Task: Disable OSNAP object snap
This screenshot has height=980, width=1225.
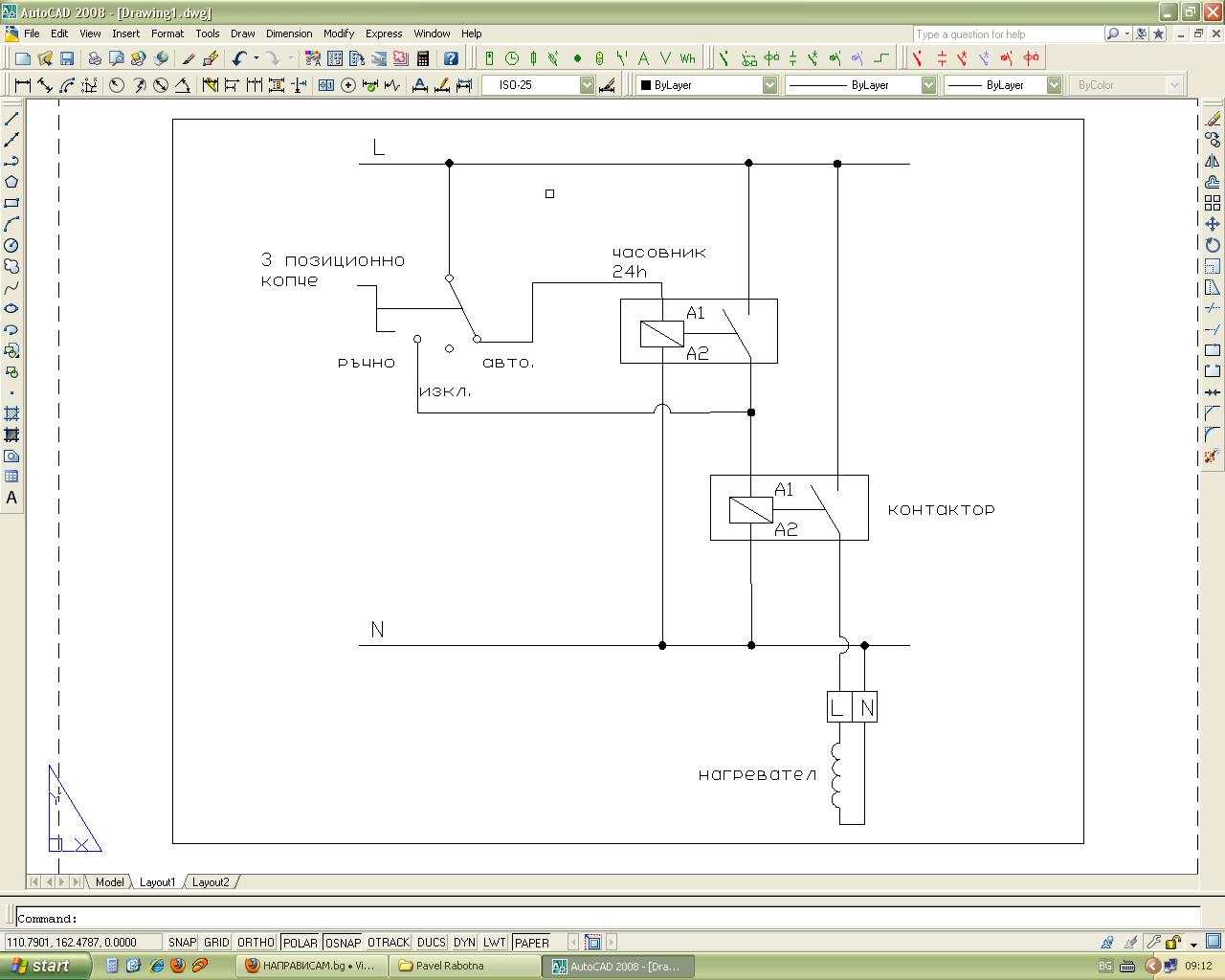Action: (343, 943)
